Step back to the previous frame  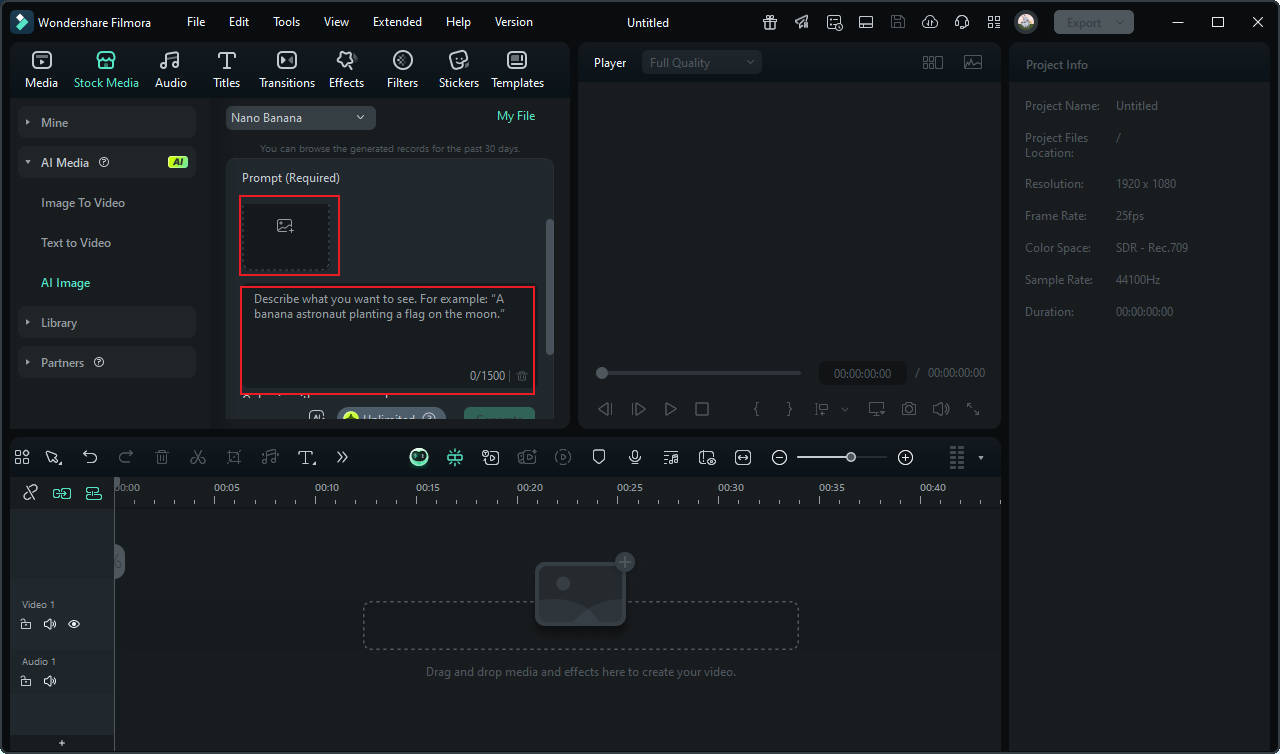click(x=605, y=409)
